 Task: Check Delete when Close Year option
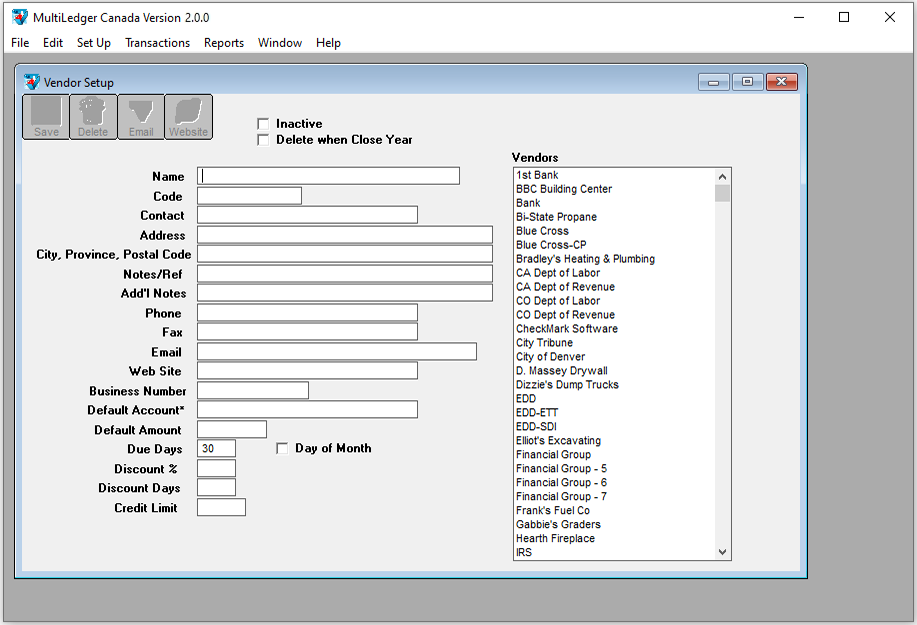coord(264,140)
